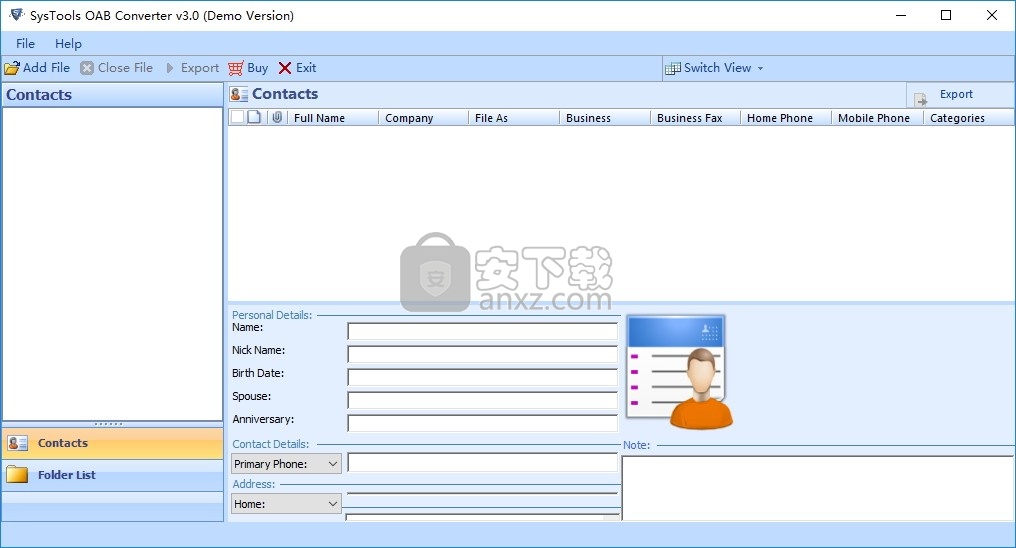
Task: Open the Help menu
Action: click(x=68, y=43)
